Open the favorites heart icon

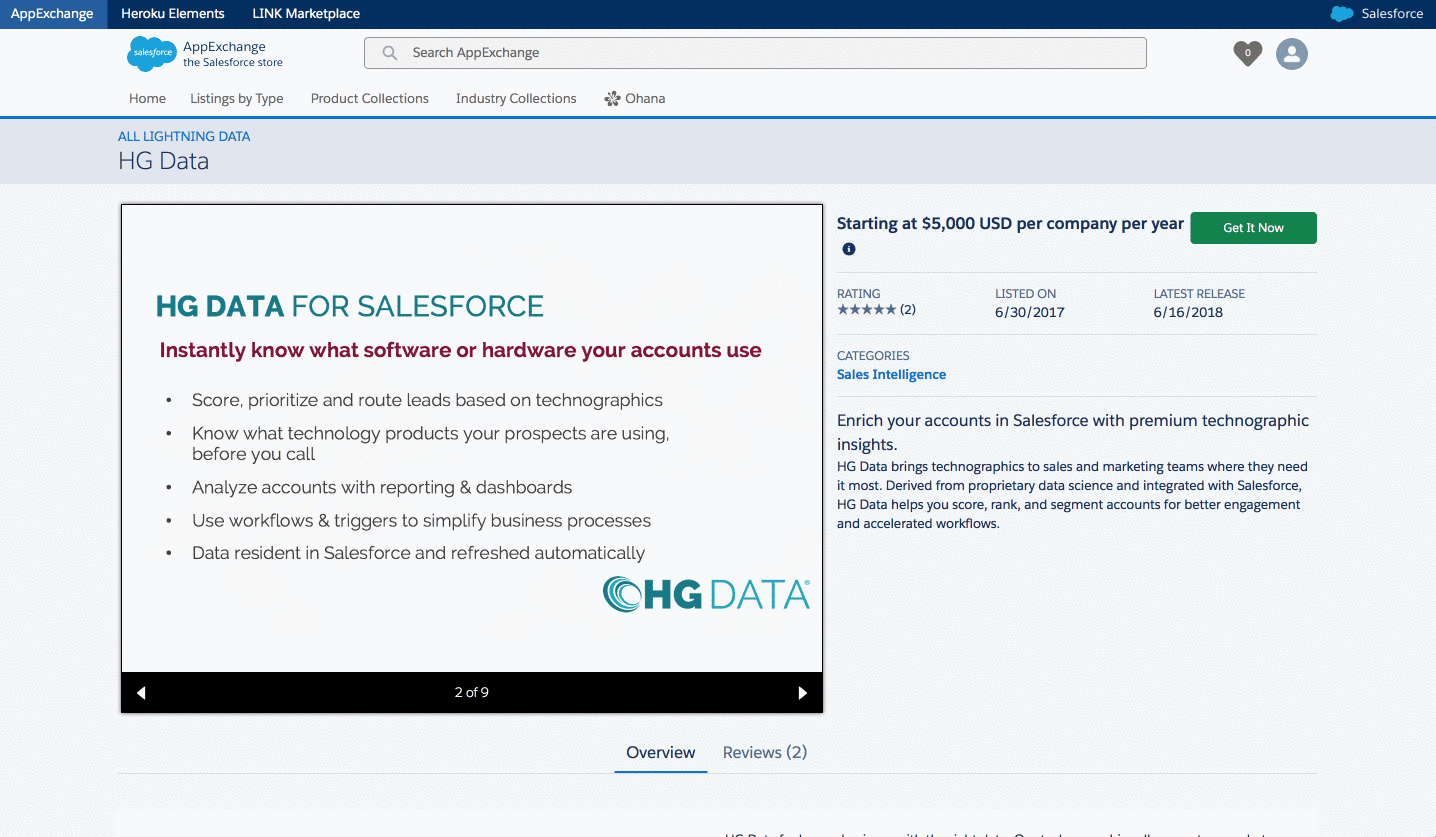tap(1247, 53)
